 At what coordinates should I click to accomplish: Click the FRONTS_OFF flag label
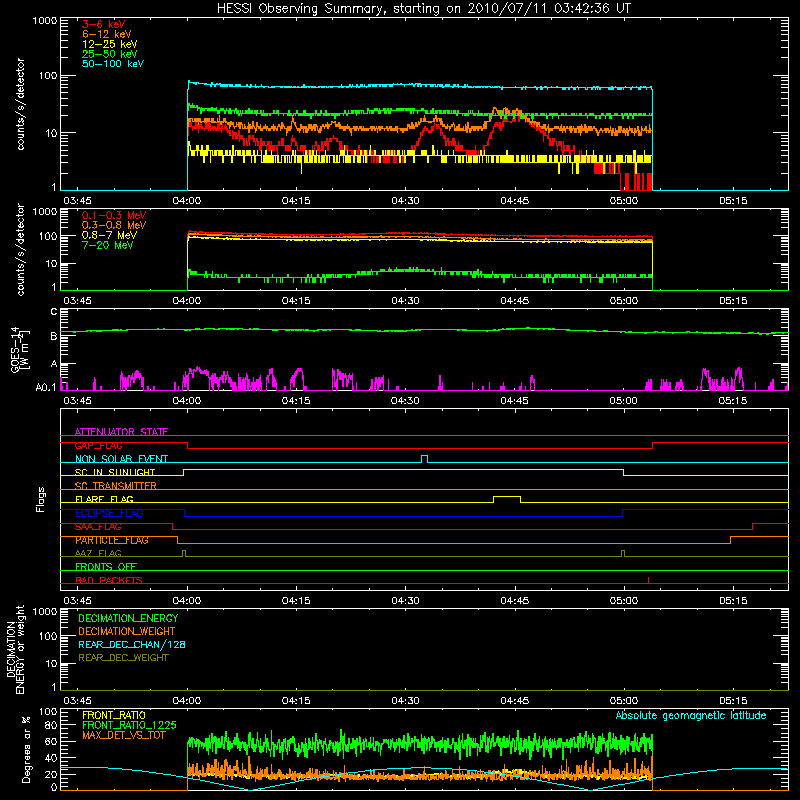pos(106,567)
